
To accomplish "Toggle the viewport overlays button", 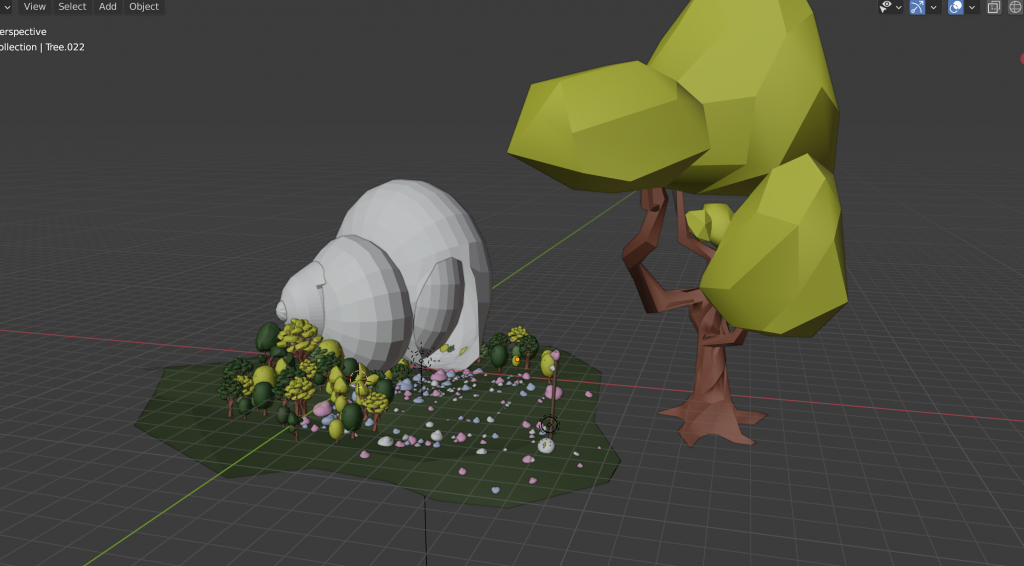I will pyautogui.click(x=955, y=7).
